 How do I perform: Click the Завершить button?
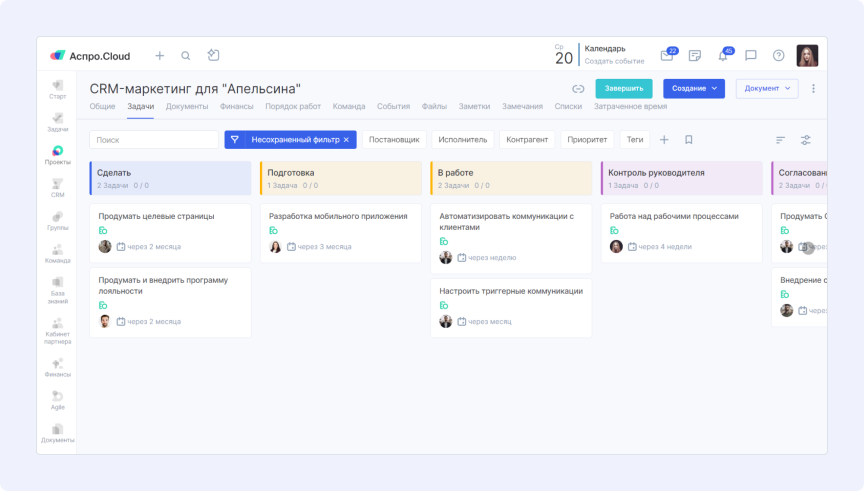click(623, 89)
